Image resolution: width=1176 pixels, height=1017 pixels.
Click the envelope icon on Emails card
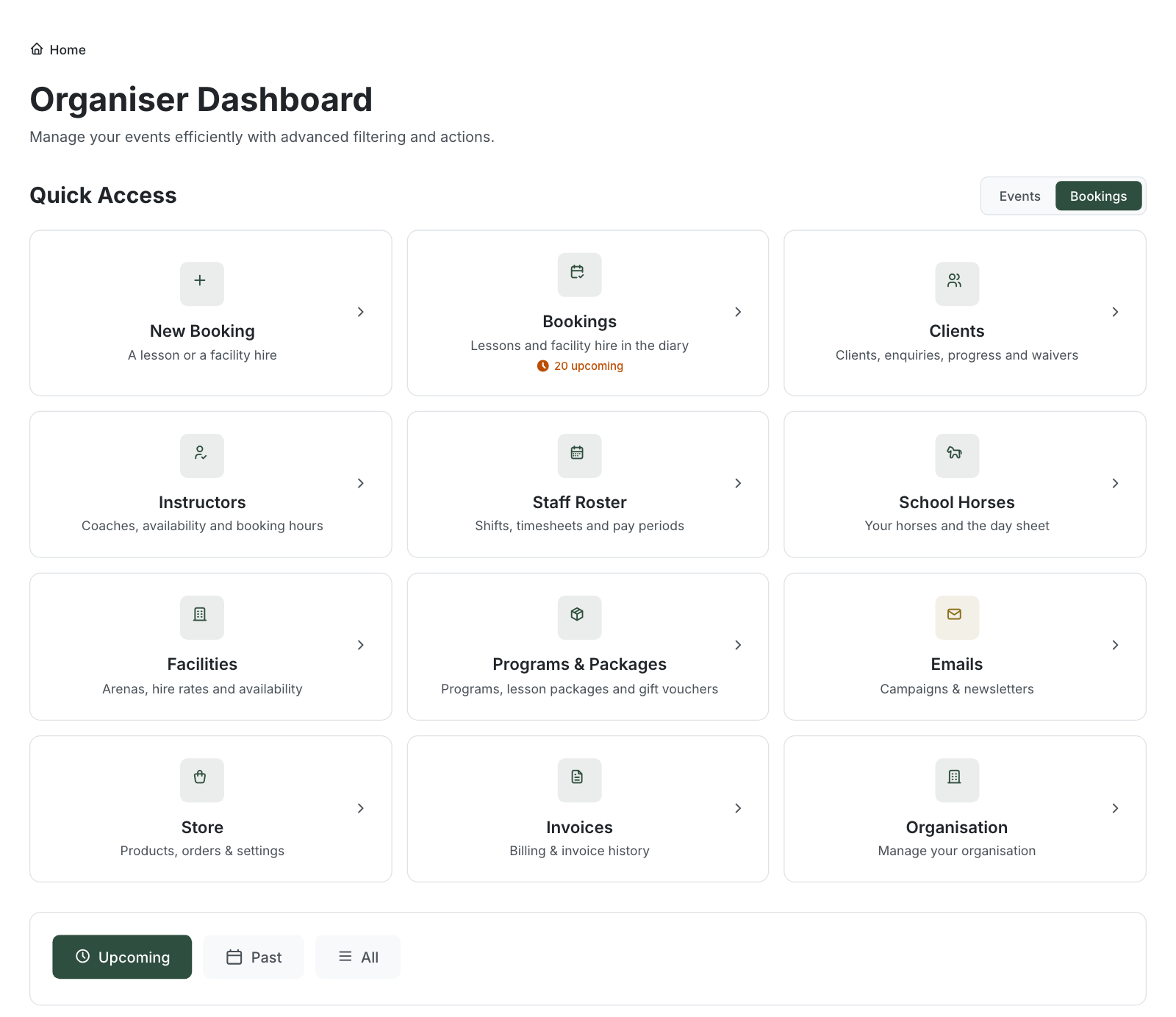(955, 614)
